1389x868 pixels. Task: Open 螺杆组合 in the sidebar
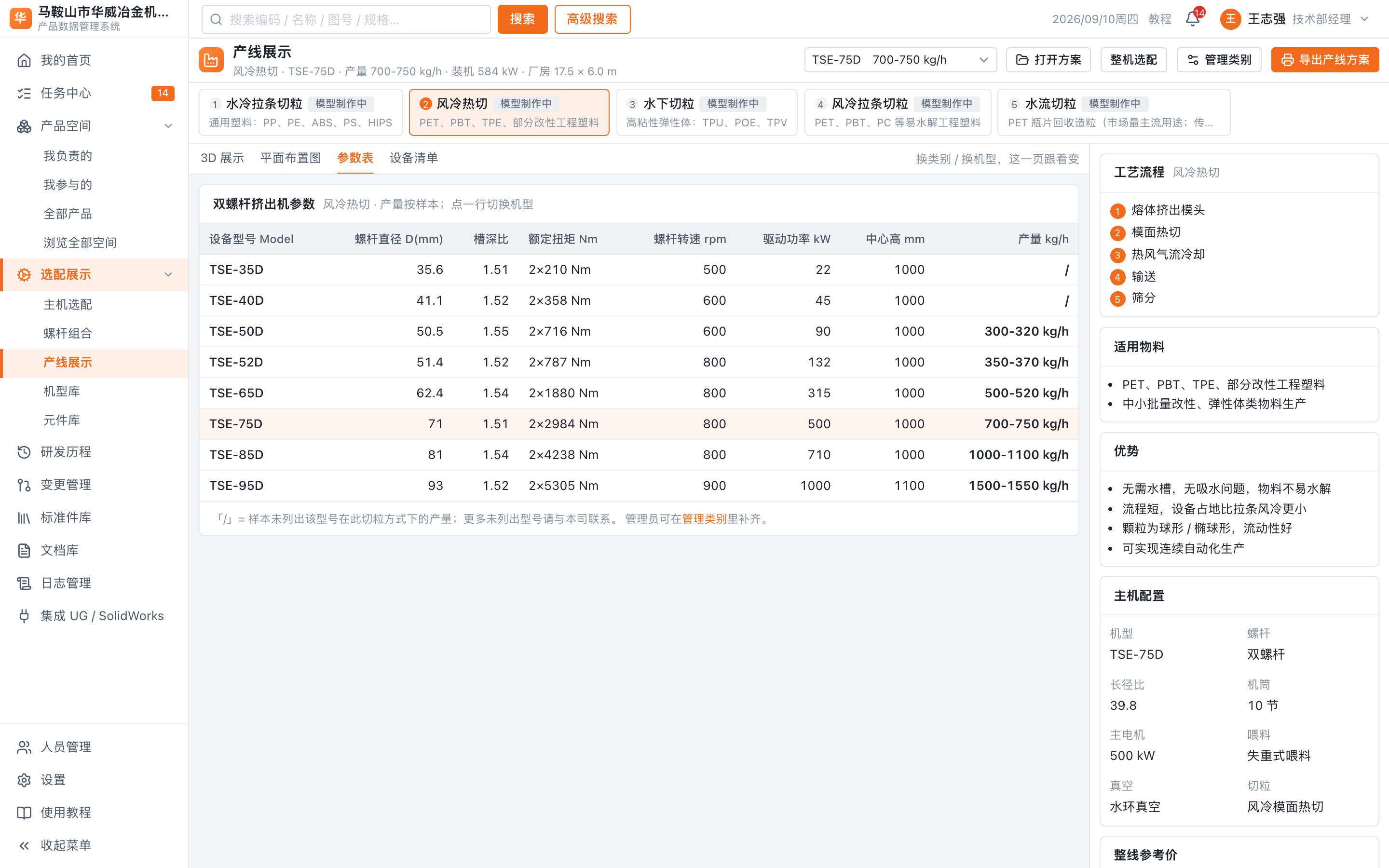click(68, 333)
